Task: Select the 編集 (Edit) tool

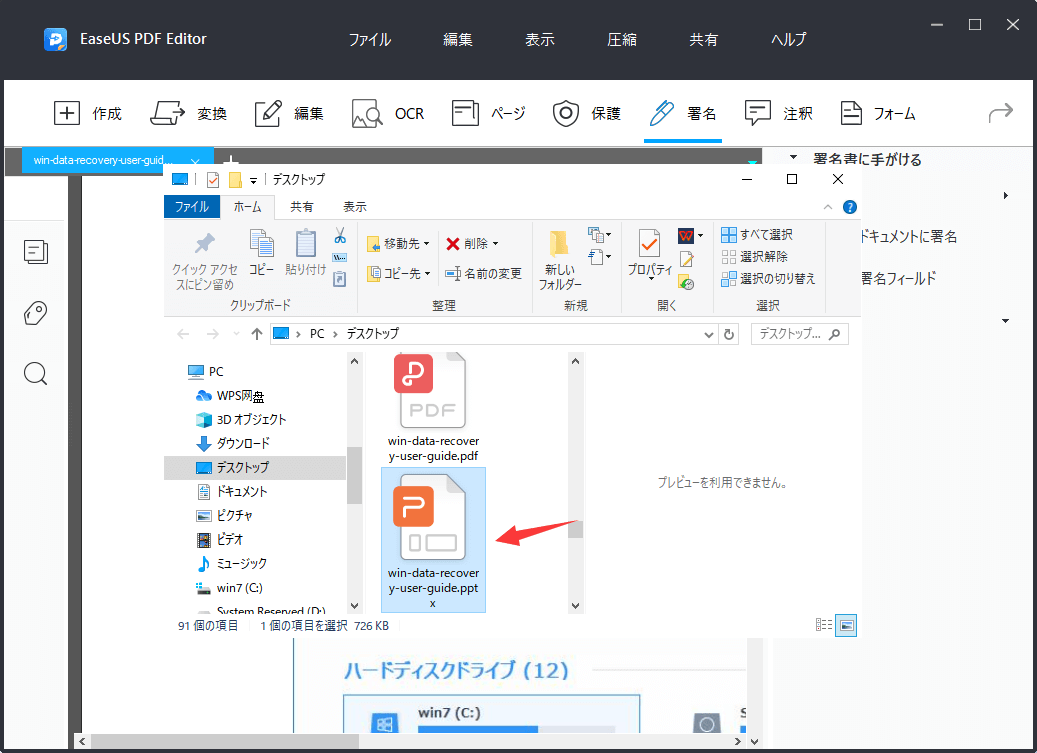Action: pyautogui.click(x=288, y=113)
